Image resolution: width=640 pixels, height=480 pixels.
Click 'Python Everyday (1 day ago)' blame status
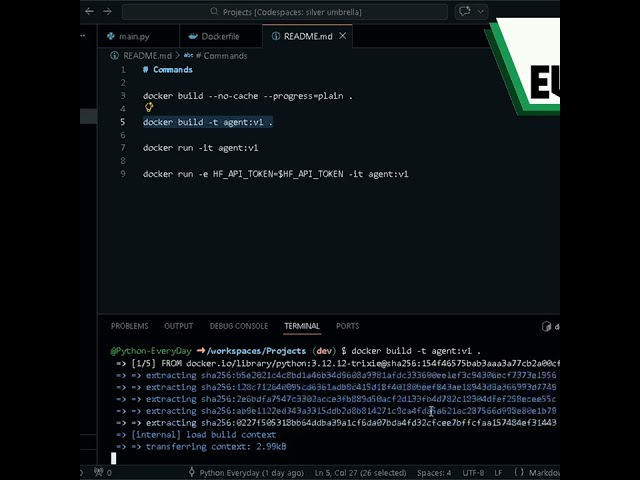(247, 473)
